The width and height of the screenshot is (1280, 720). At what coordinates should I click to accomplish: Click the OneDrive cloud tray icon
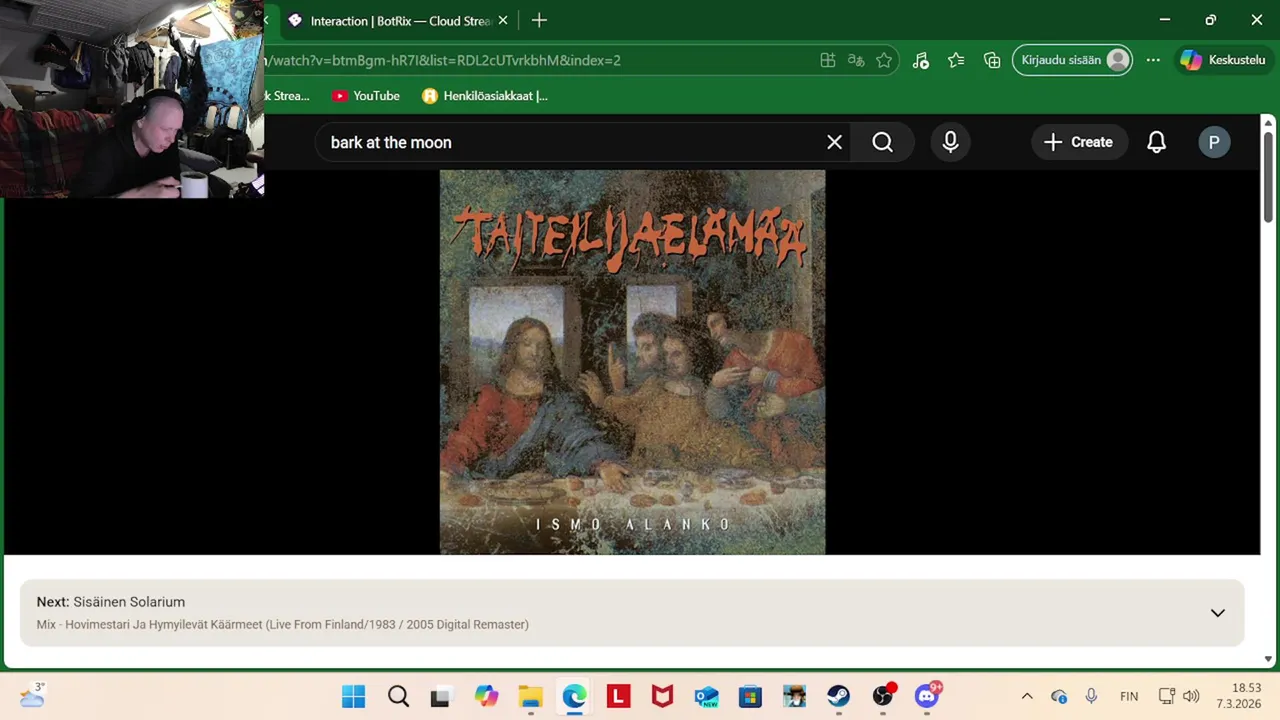[x=1059, y=696]
